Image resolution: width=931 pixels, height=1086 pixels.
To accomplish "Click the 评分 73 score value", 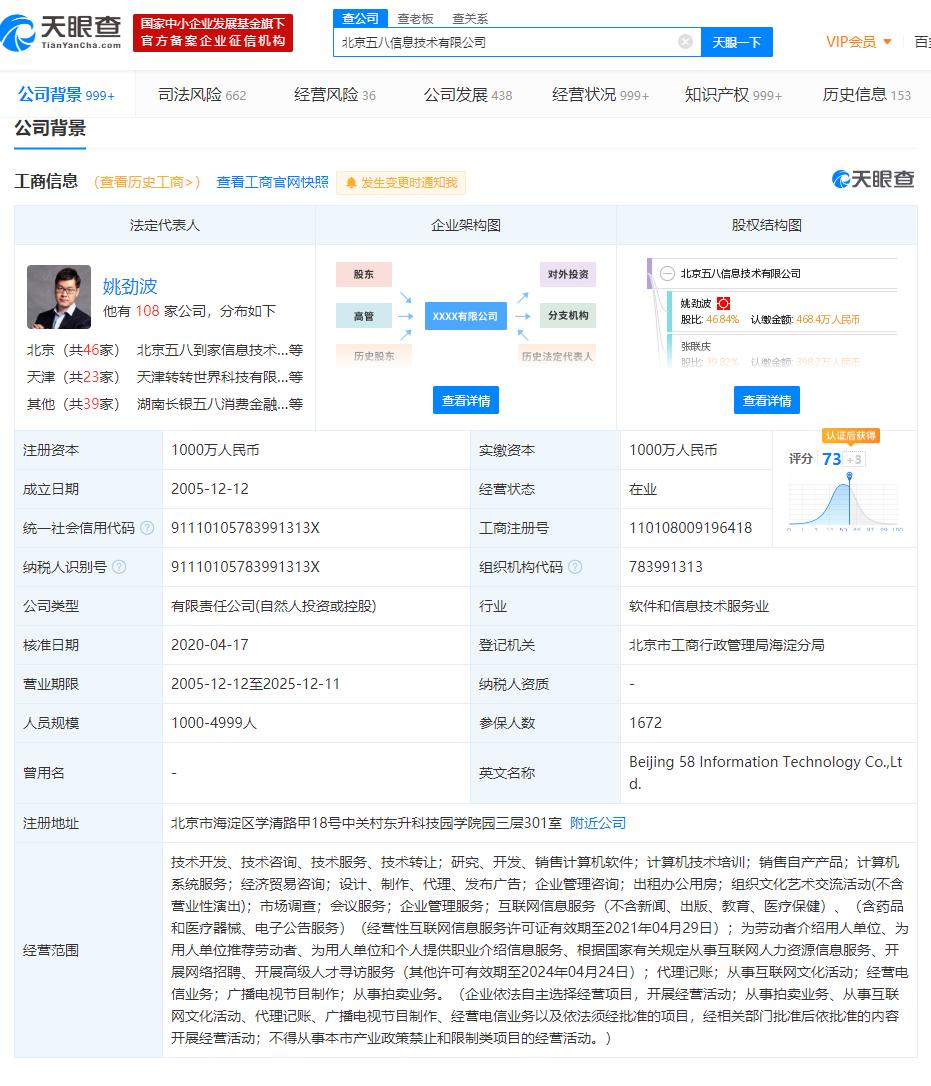I will pyautogui.click(x=831, y=459).
